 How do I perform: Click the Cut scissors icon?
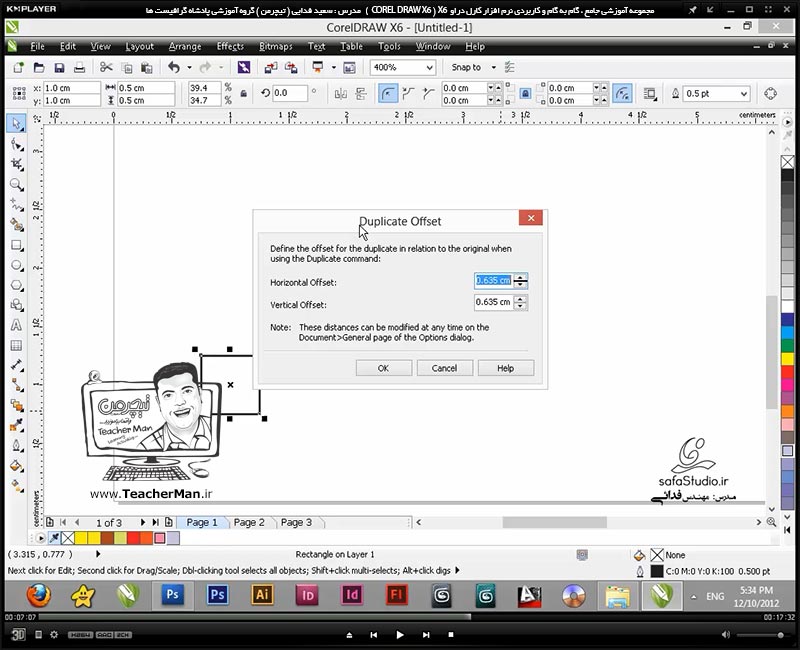[106, 67]
